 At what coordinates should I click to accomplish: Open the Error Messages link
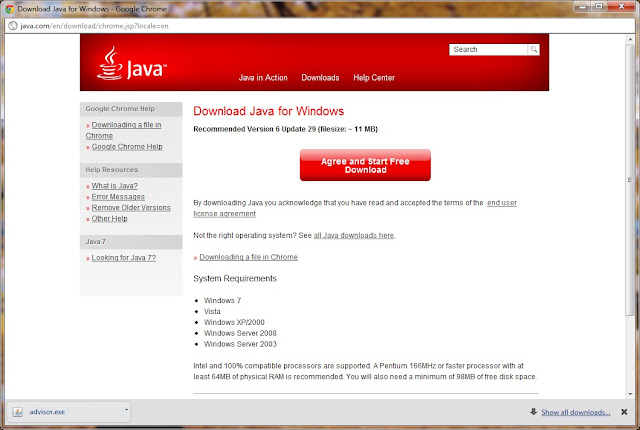tap(118, 197)
